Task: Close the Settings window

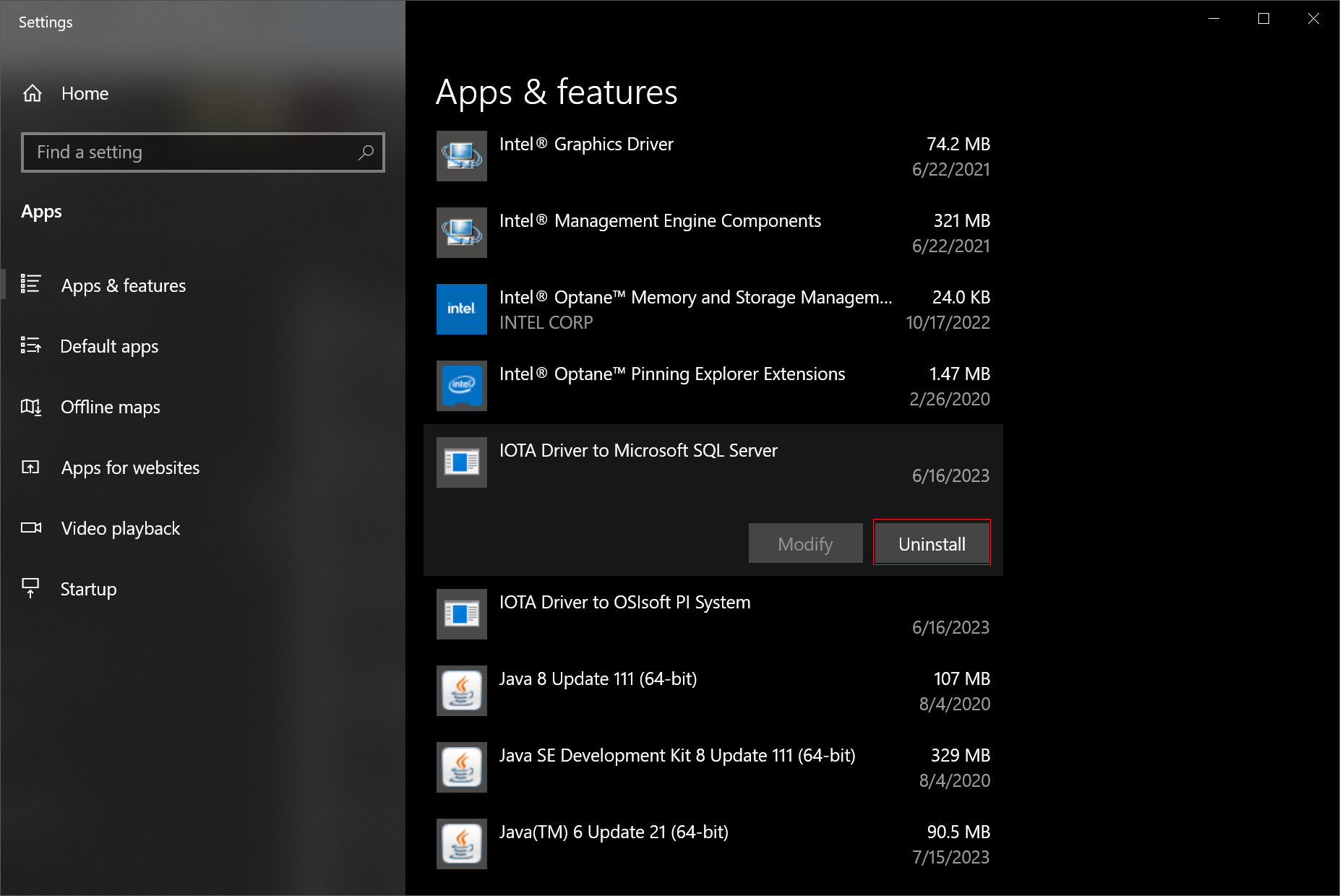Action: tap(1313, 19)
